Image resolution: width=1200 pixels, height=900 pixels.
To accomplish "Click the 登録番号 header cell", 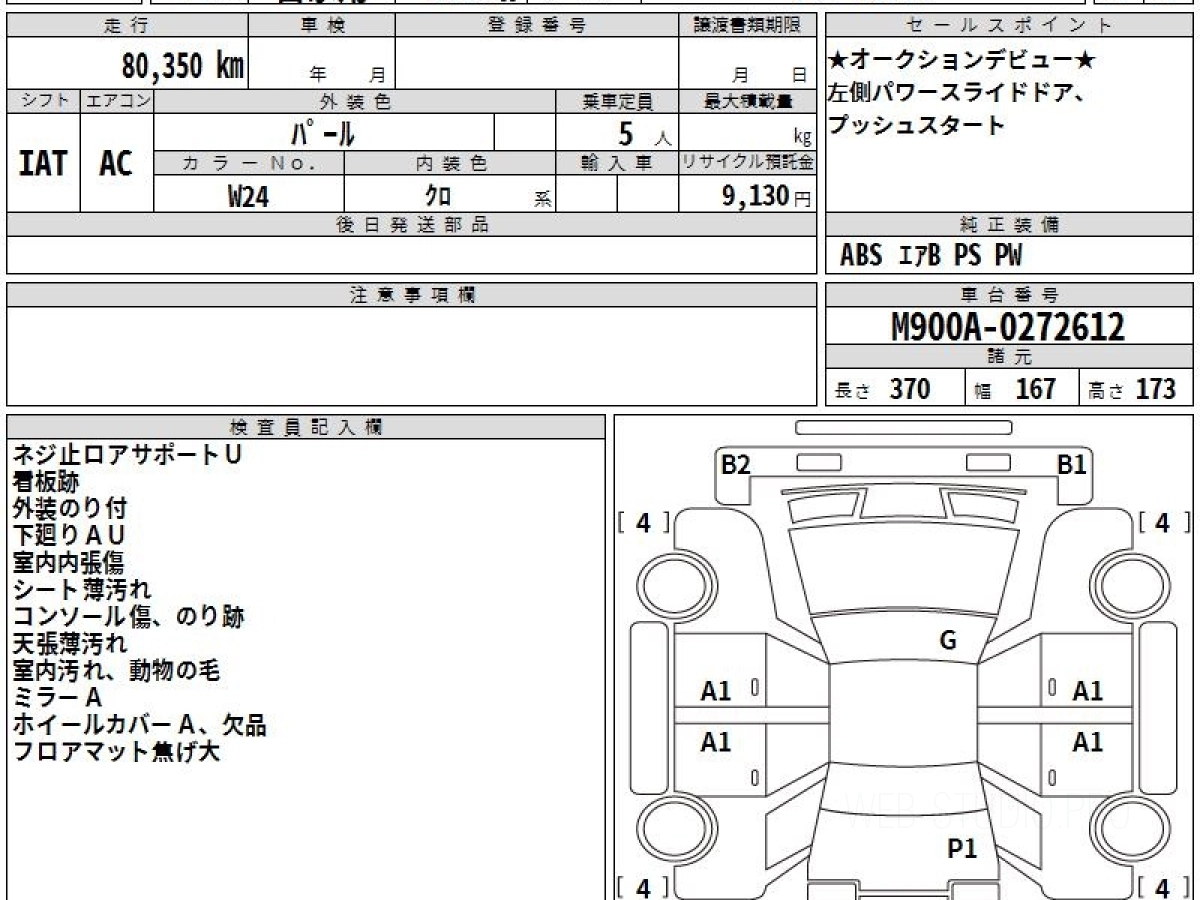I will (x=537, y=26).
